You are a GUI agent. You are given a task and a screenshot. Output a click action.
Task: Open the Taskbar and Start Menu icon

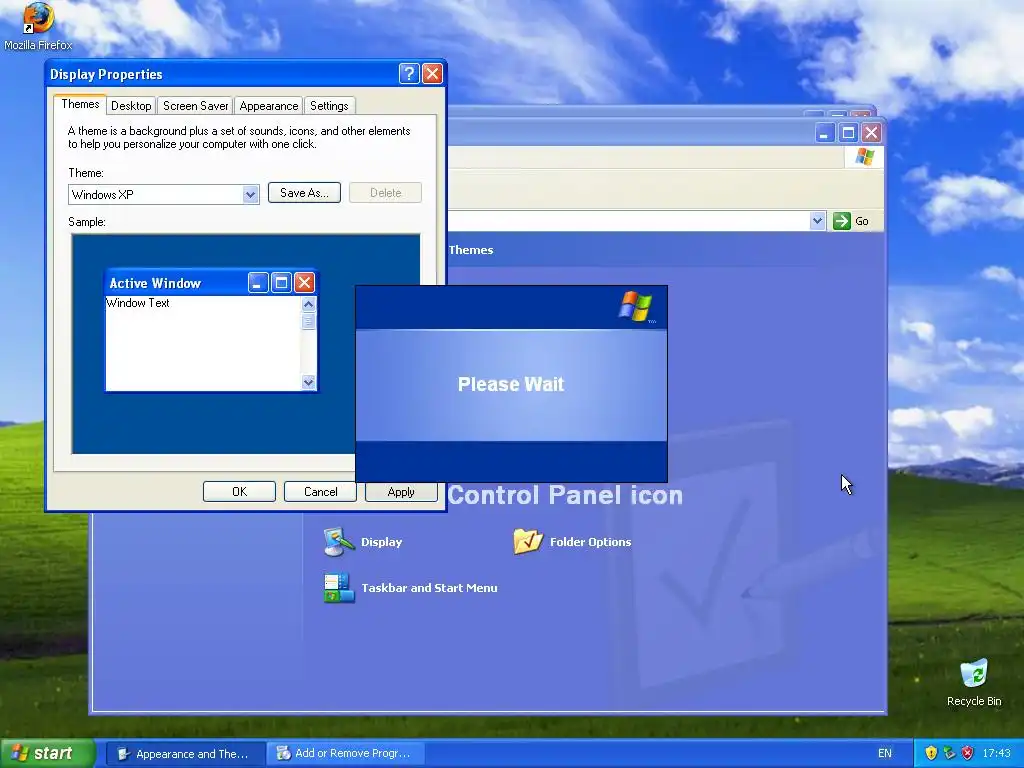(338, 588)
